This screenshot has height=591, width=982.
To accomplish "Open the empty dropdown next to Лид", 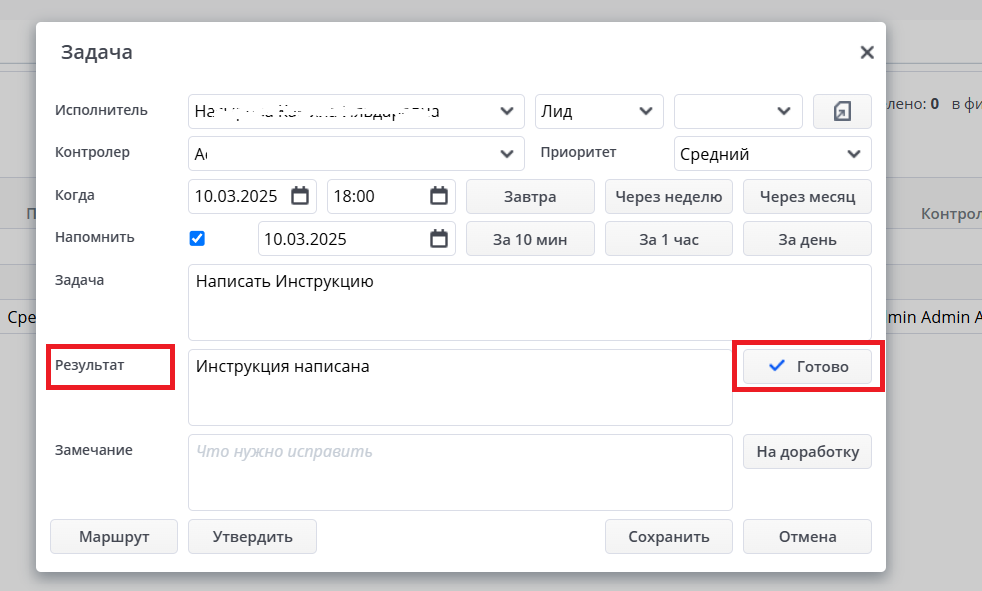I will [738, 111].
